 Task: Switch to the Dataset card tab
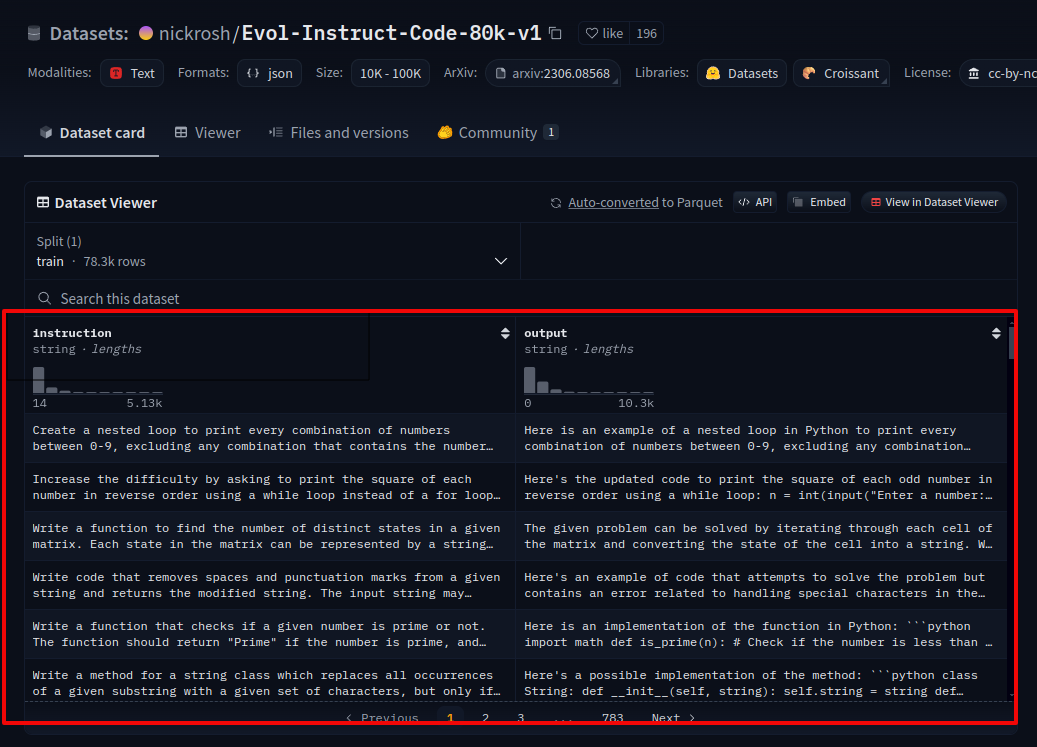click(92, 133)
